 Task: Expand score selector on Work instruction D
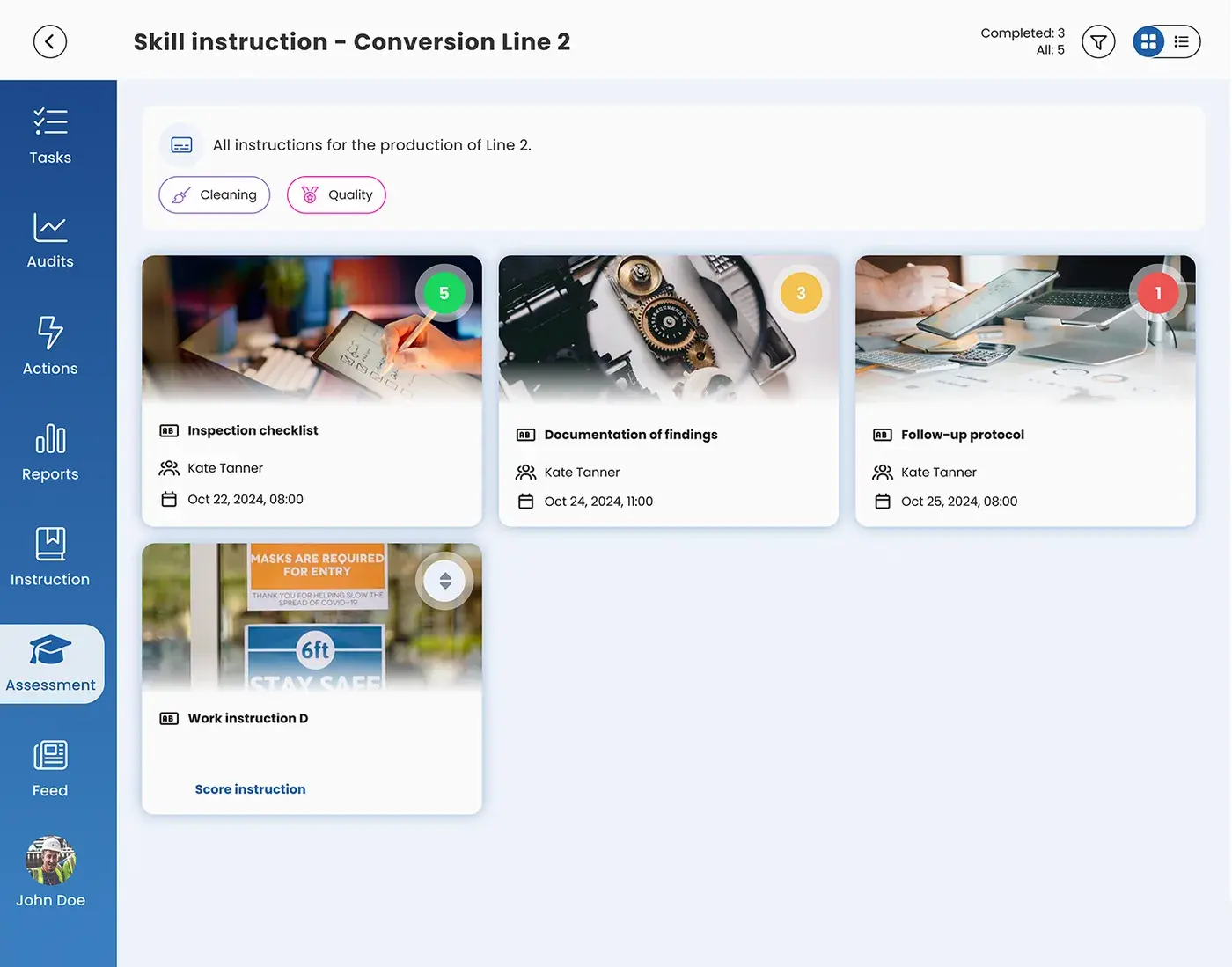(445, 581)
